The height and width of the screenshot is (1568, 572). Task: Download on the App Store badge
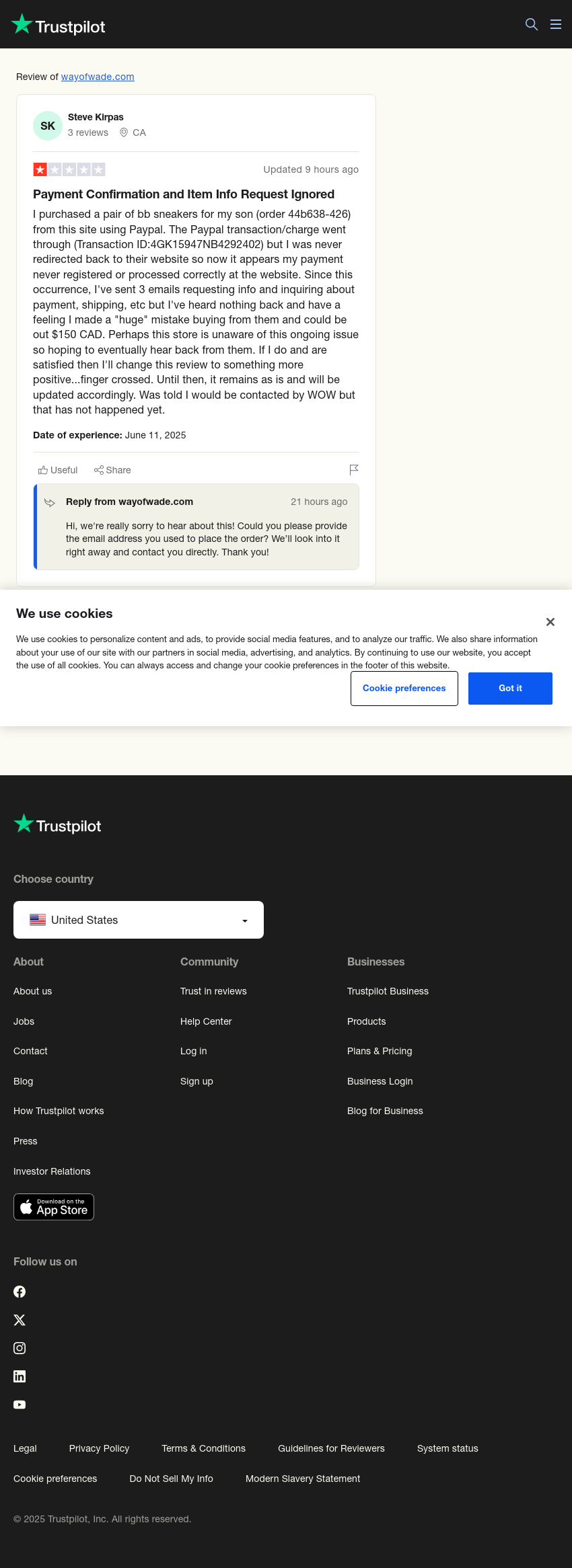click(x=54, y=1207)
